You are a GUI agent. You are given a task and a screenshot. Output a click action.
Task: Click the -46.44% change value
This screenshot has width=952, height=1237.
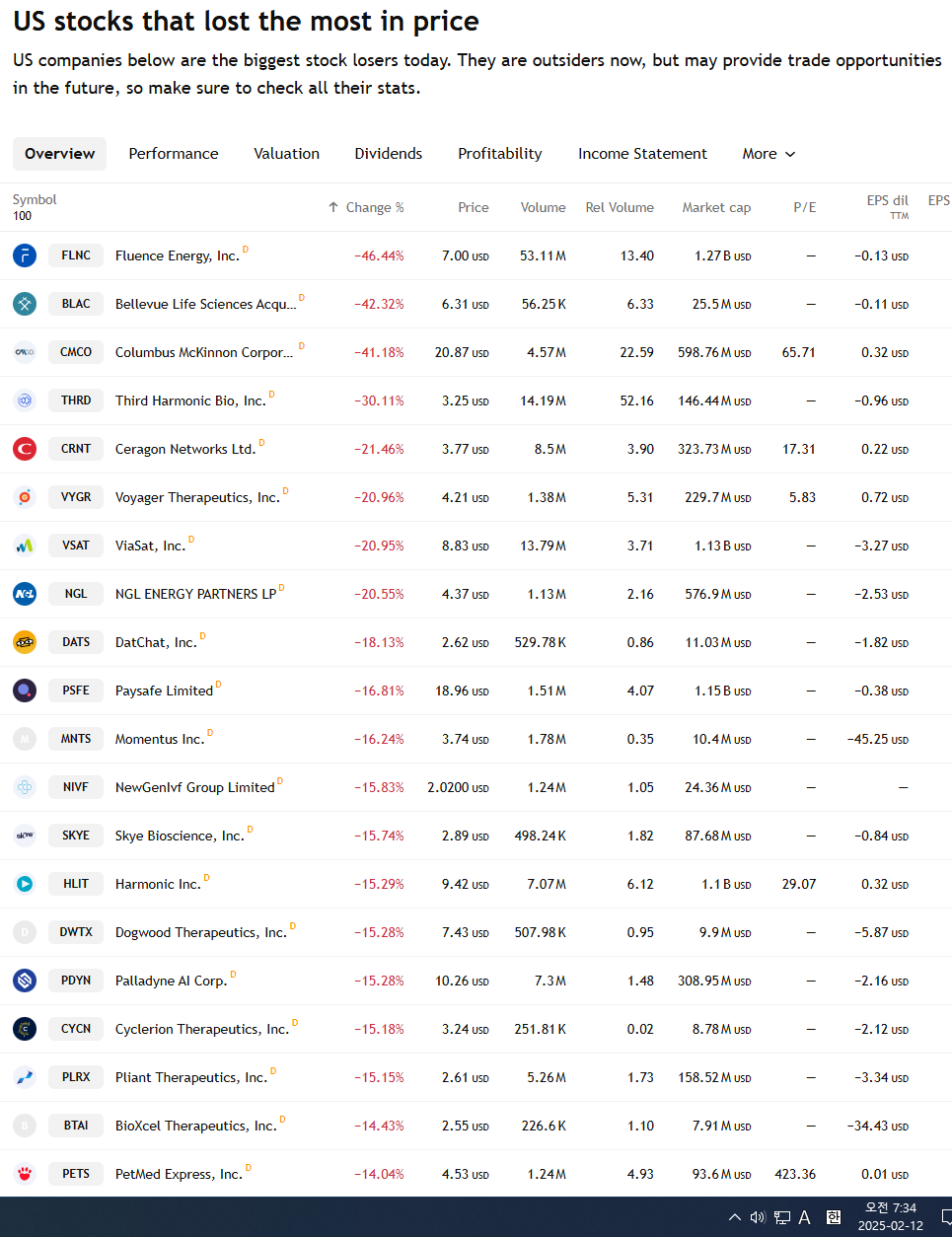coord(380,256)
